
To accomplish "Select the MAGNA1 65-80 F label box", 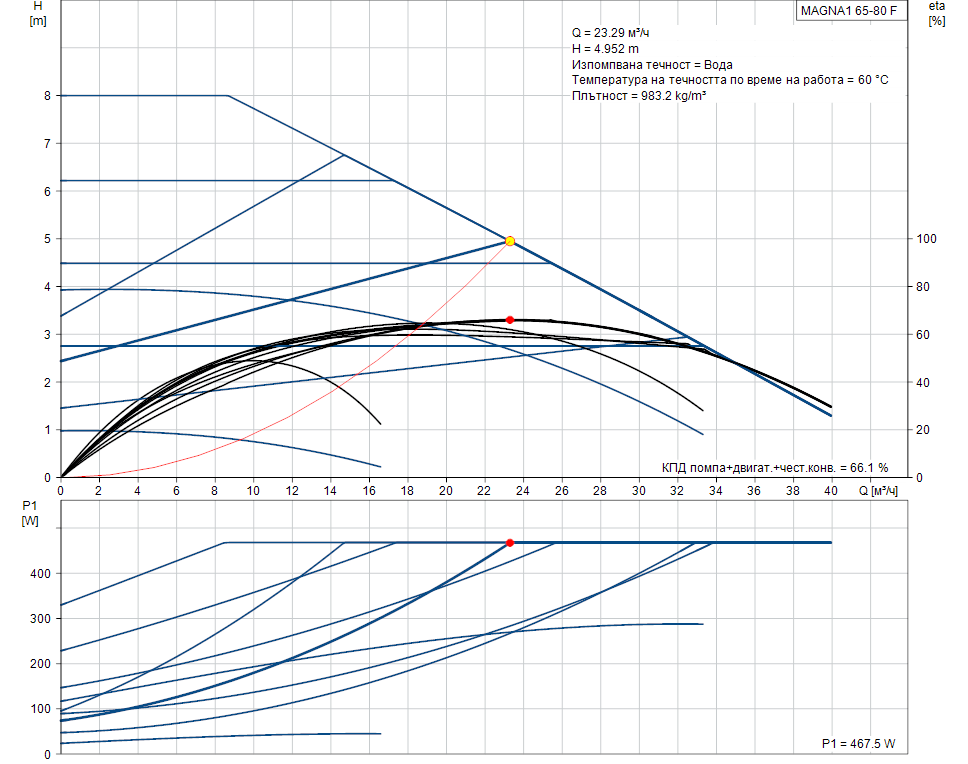I will (x=849, y=12).
